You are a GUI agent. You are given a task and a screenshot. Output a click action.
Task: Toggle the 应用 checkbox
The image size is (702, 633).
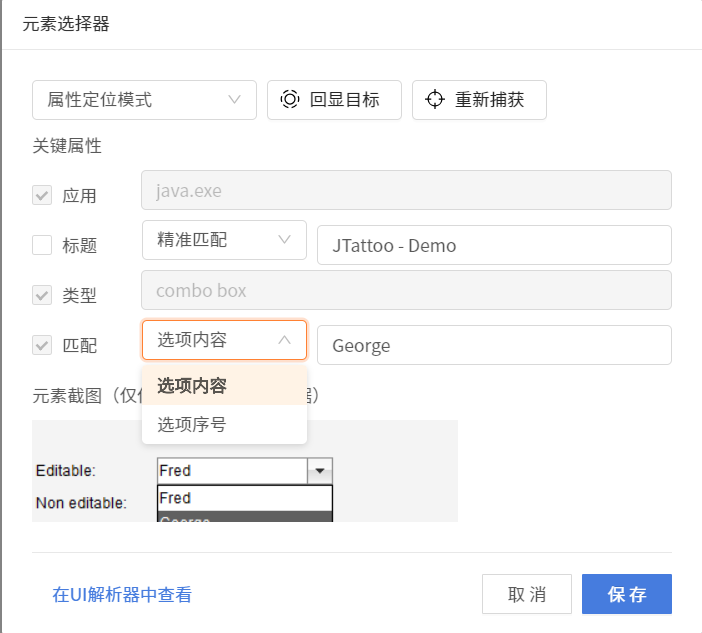point(42,195)
